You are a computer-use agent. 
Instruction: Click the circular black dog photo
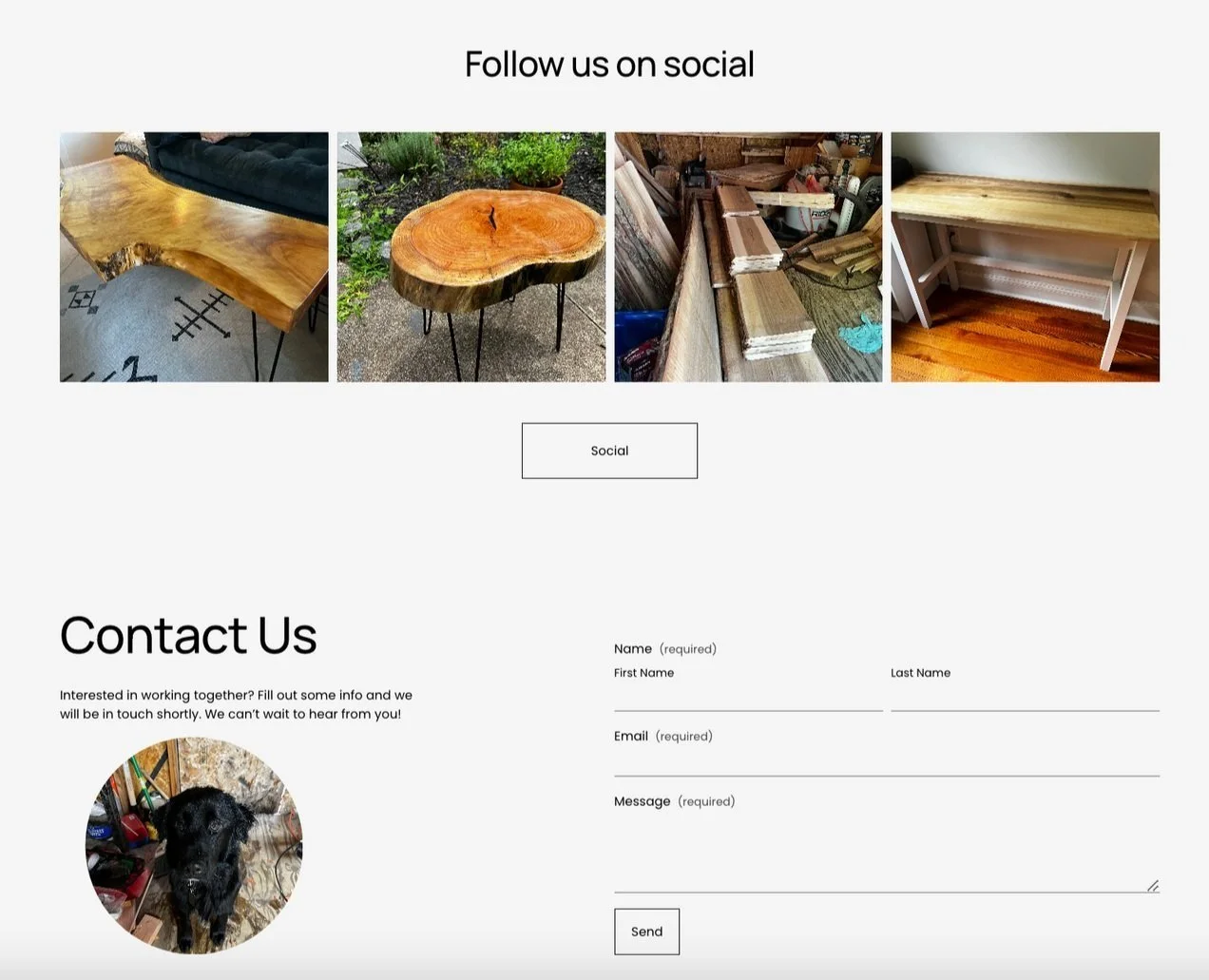pyautogui.click(x=194, y=846)
